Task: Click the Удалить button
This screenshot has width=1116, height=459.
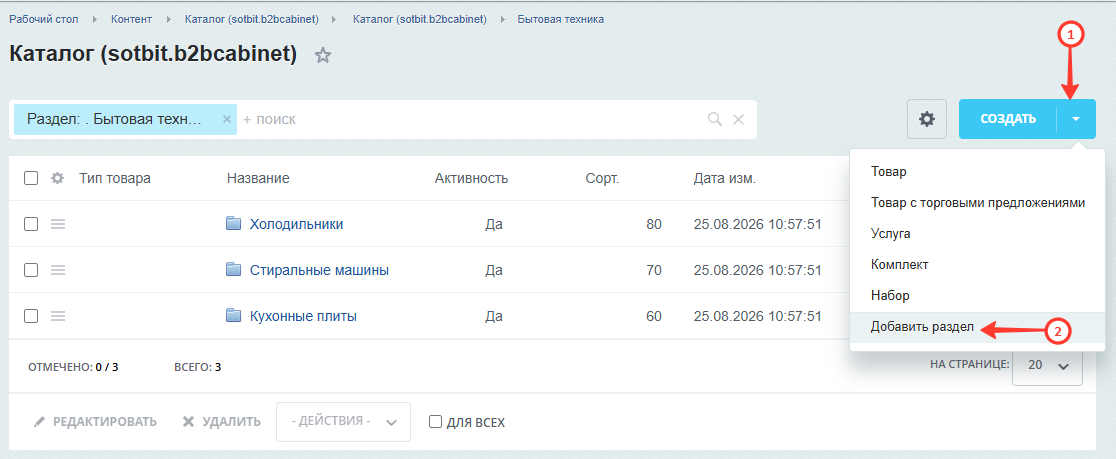Action: [x=221, y=422]
